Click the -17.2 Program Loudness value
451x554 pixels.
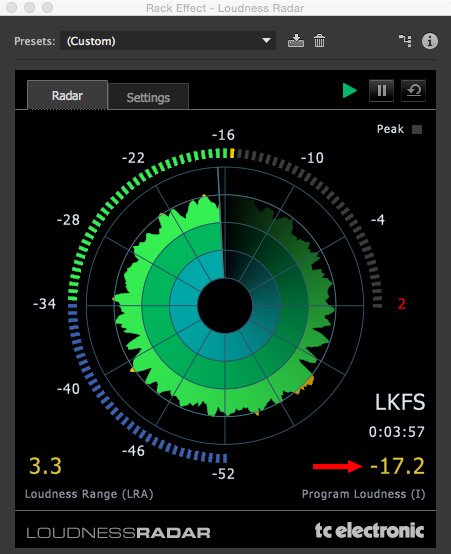[x=397, y=466]
